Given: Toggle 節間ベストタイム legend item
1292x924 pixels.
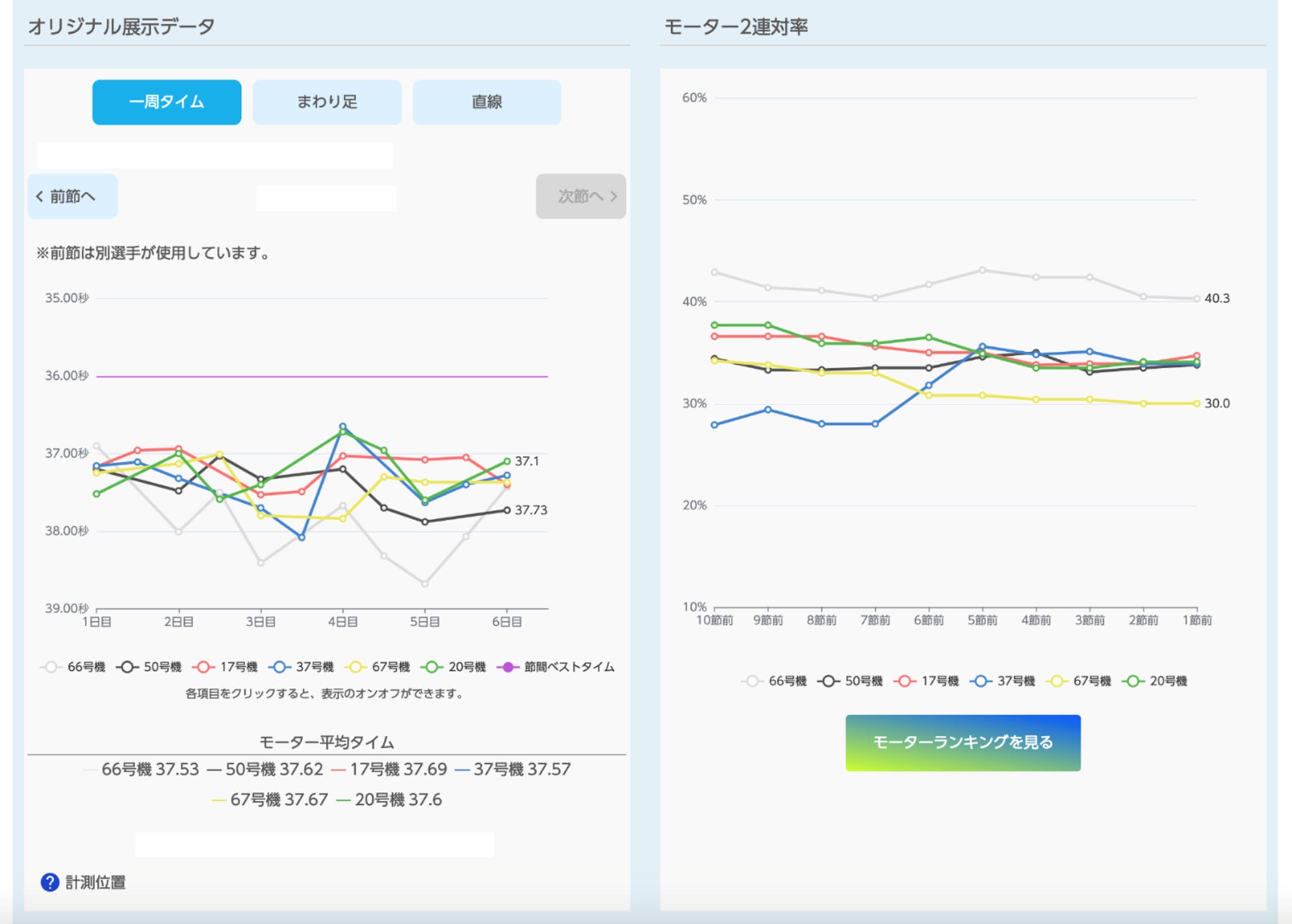Looking at the screenshot, I should pyautogui.click(x=555, y=667).
